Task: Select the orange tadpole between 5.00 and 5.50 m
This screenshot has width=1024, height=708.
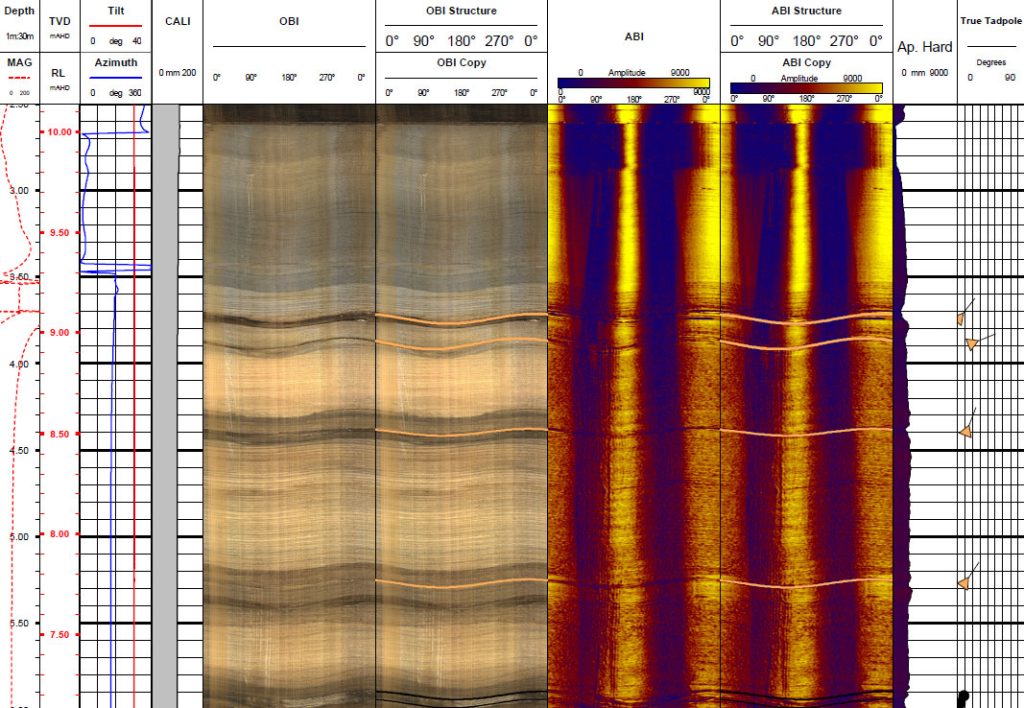Action: click(964, 583)
